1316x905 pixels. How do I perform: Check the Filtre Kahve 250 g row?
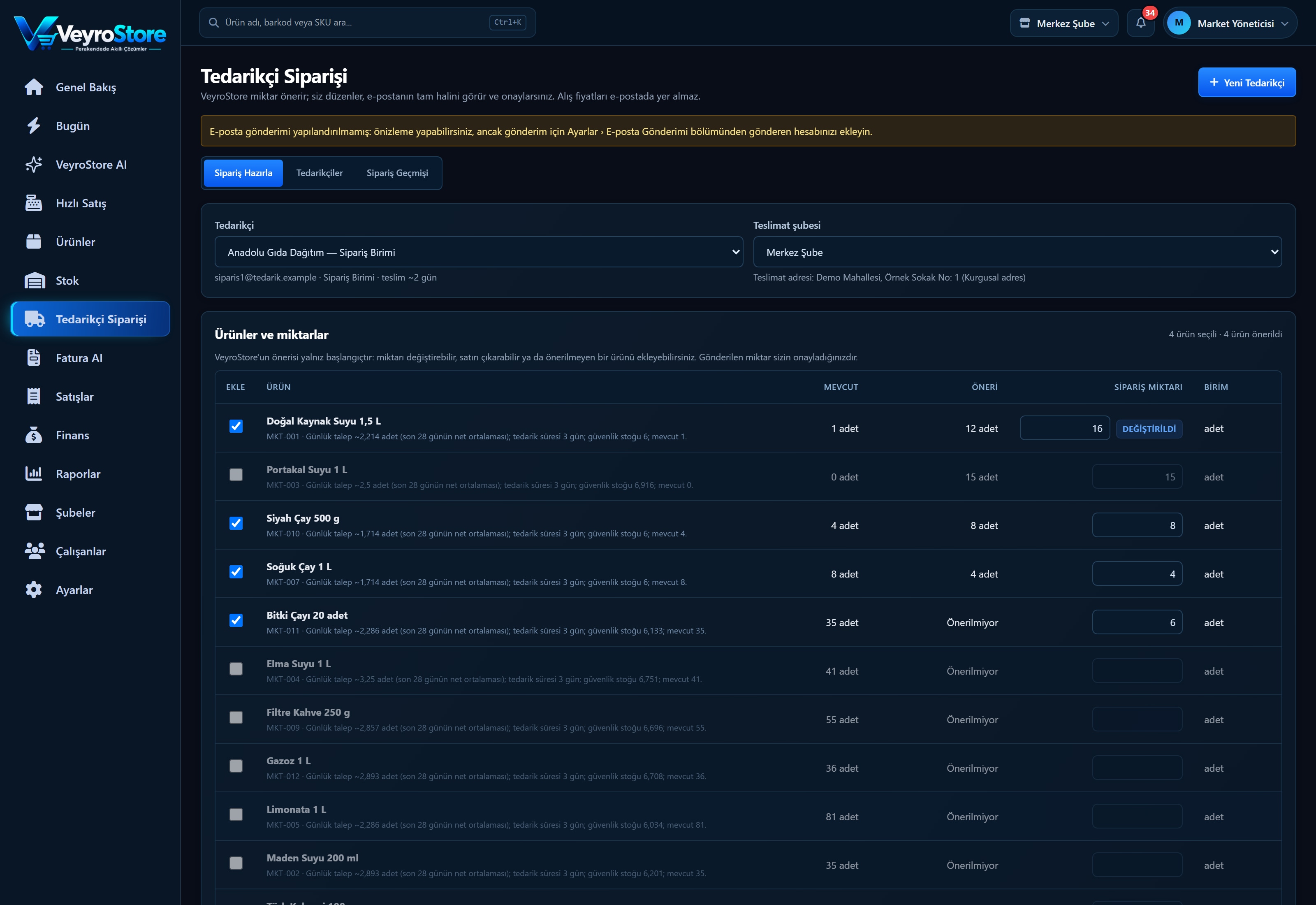pyautogui.click(x=236, y=717)
